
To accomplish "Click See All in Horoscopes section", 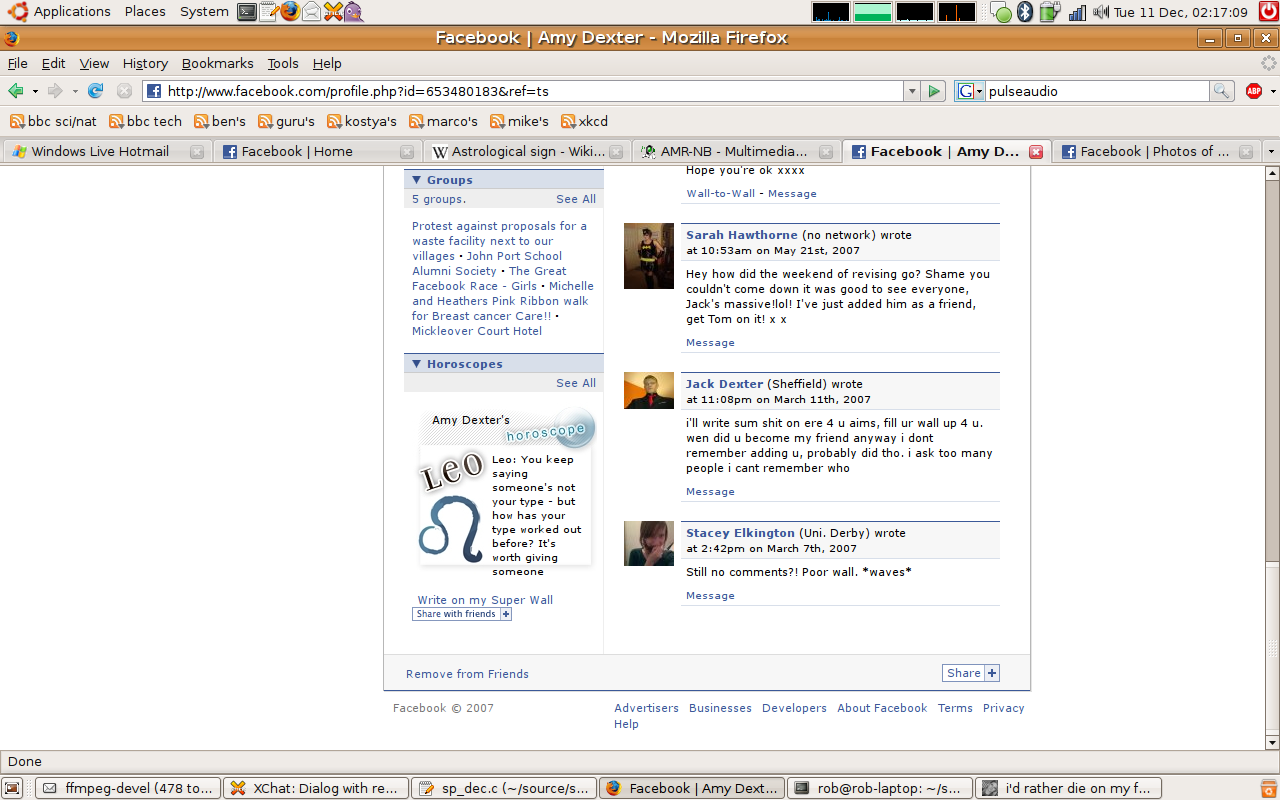I will [x=576, y=383].
